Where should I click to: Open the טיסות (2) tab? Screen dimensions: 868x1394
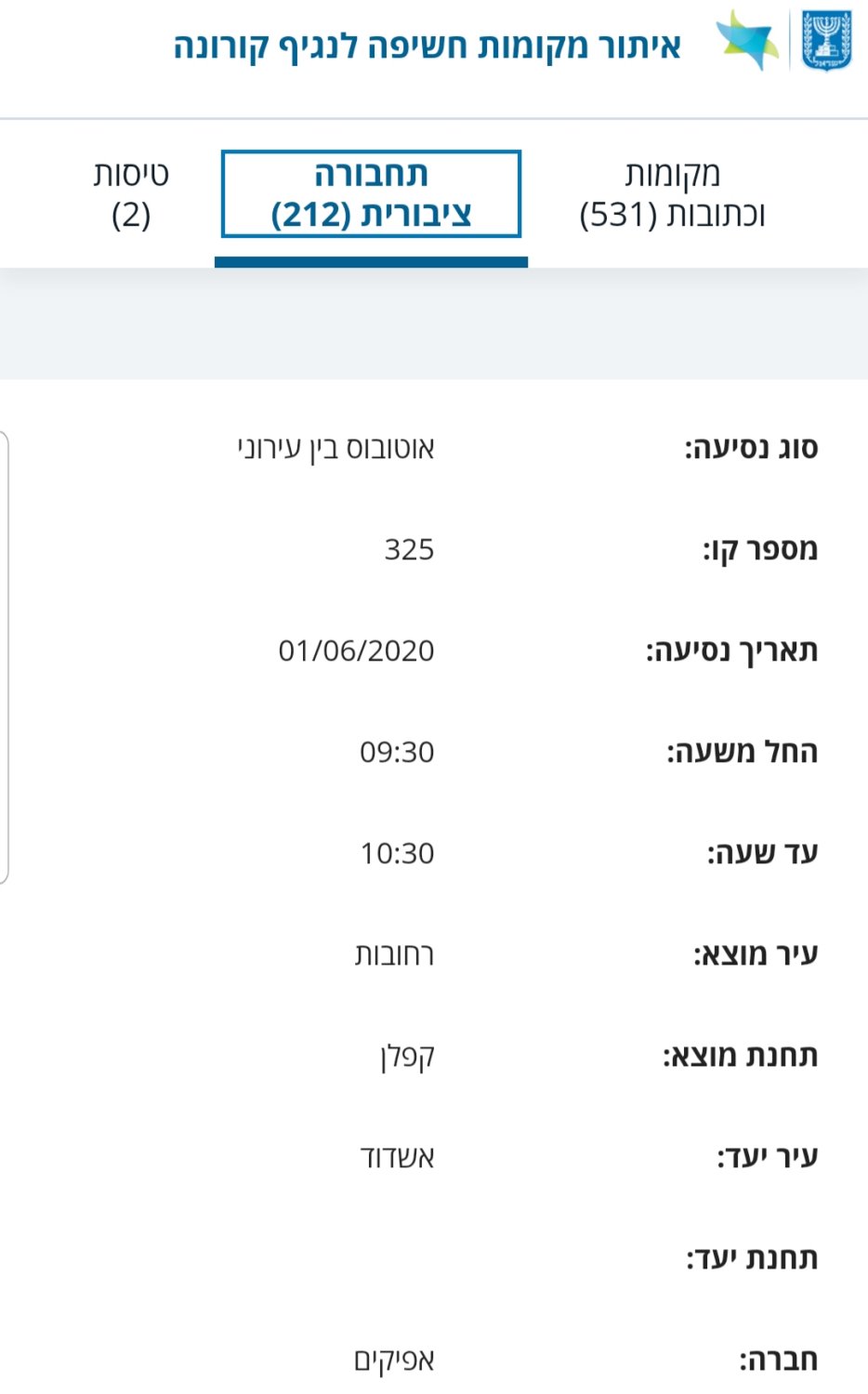131,194
